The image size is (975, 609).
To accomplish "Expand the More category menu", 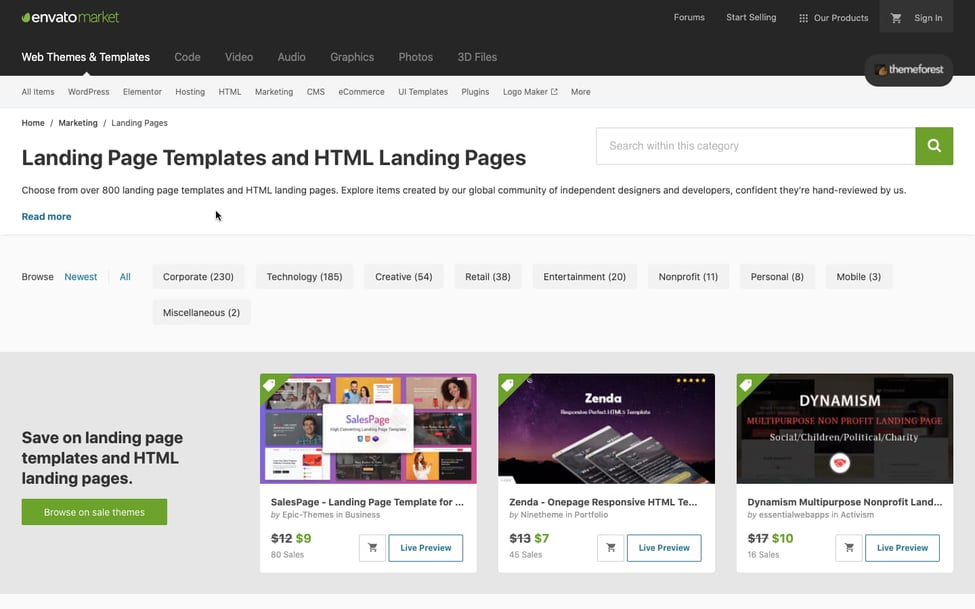I will pos(580,92).
